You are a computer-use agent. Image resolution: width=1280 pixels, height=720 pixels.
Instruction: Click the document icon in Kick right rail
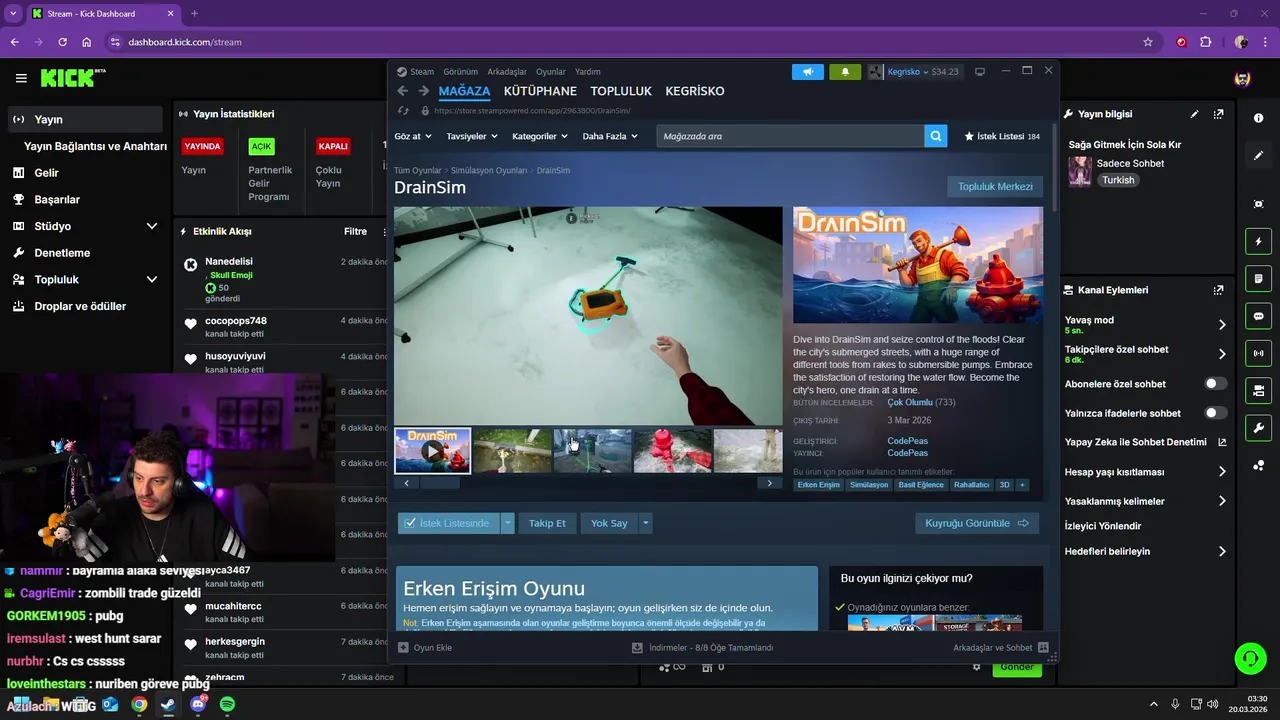tap(1258, 278)
